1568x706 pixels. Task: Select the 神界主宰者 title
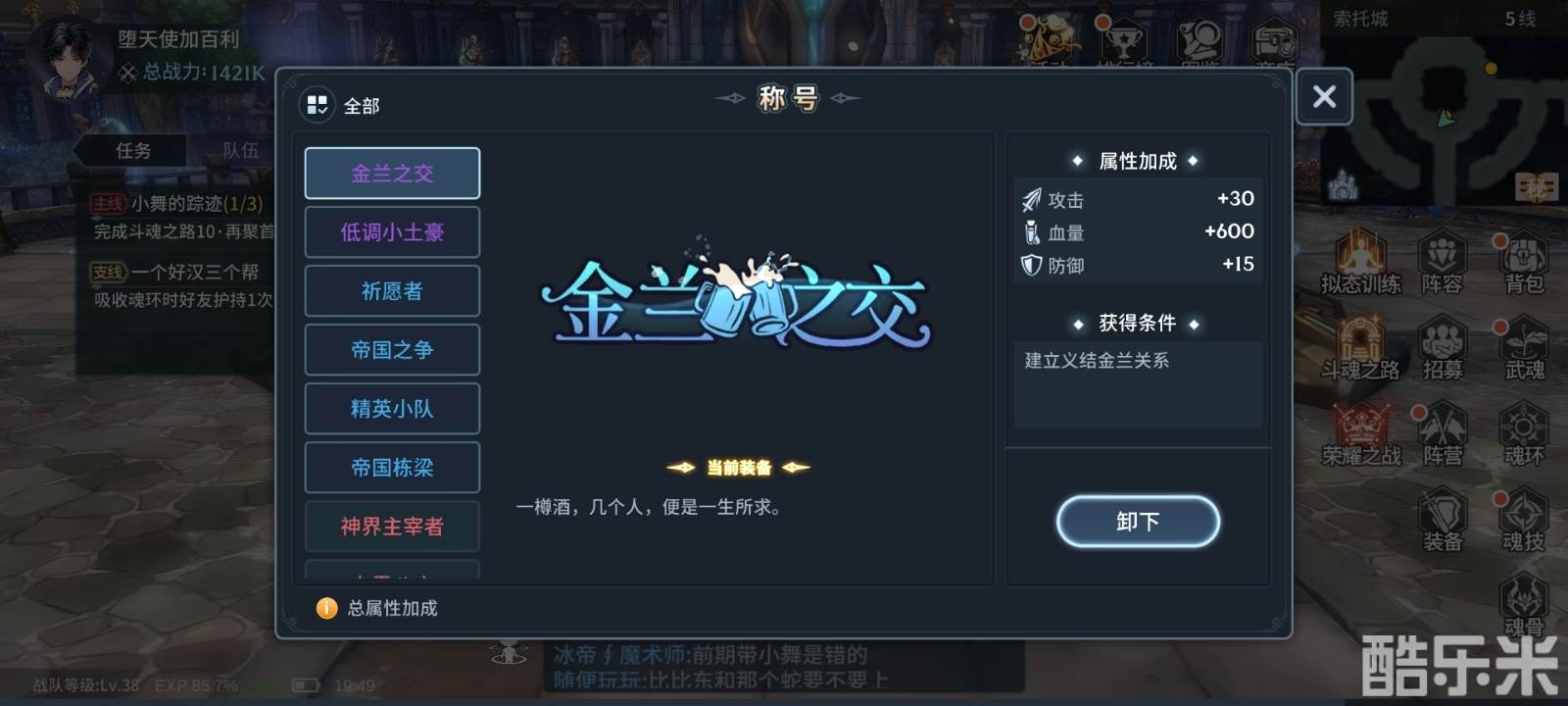392,527
